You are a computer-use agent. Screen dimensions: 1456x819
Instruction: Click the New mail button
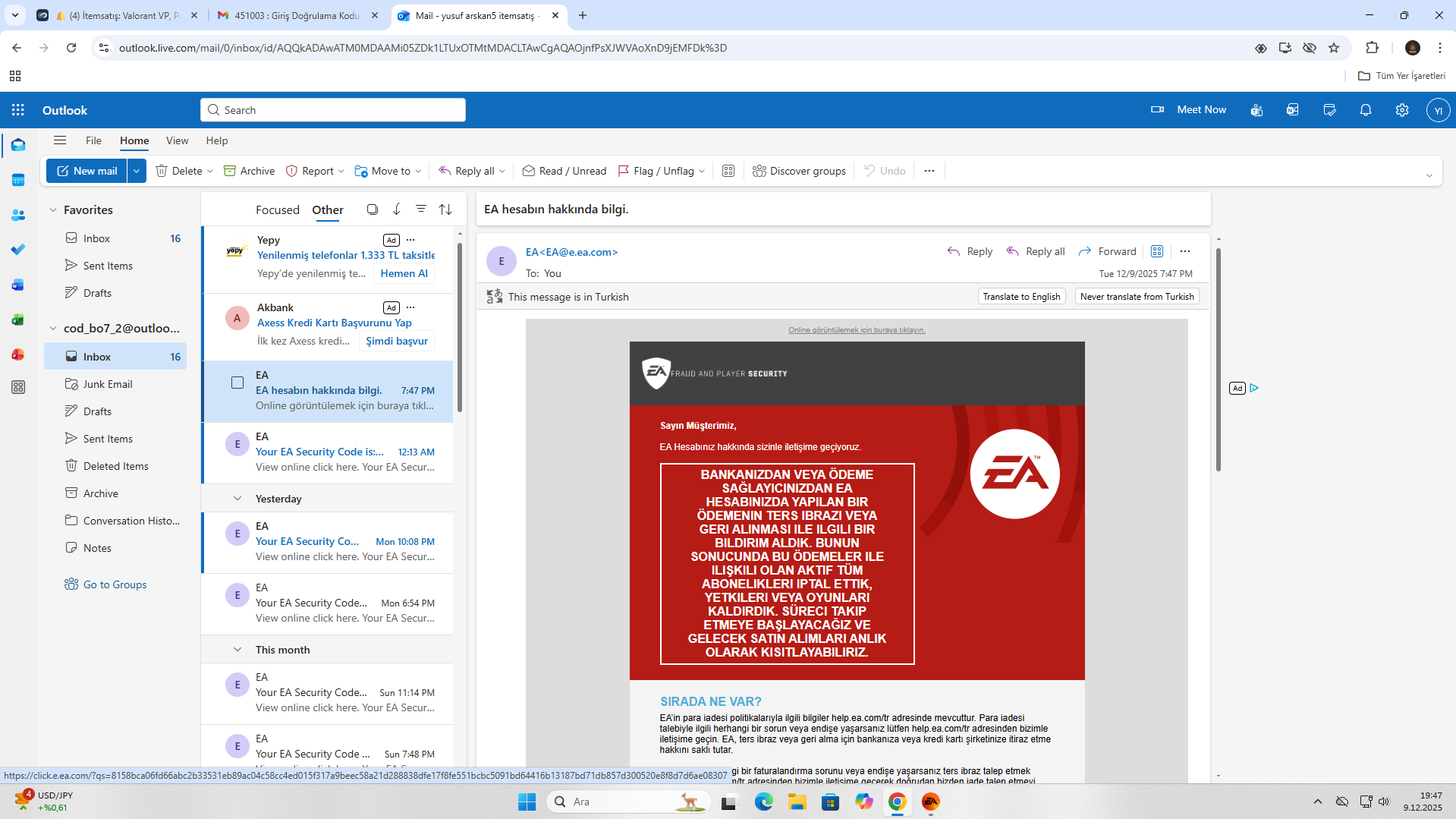coord(87,171)
